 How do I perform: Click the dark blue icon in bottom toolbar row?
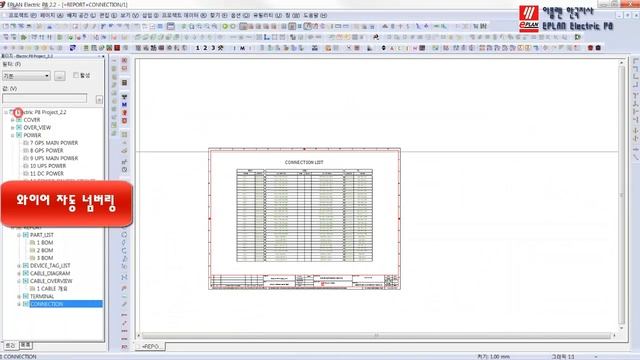tap(73, 48)
